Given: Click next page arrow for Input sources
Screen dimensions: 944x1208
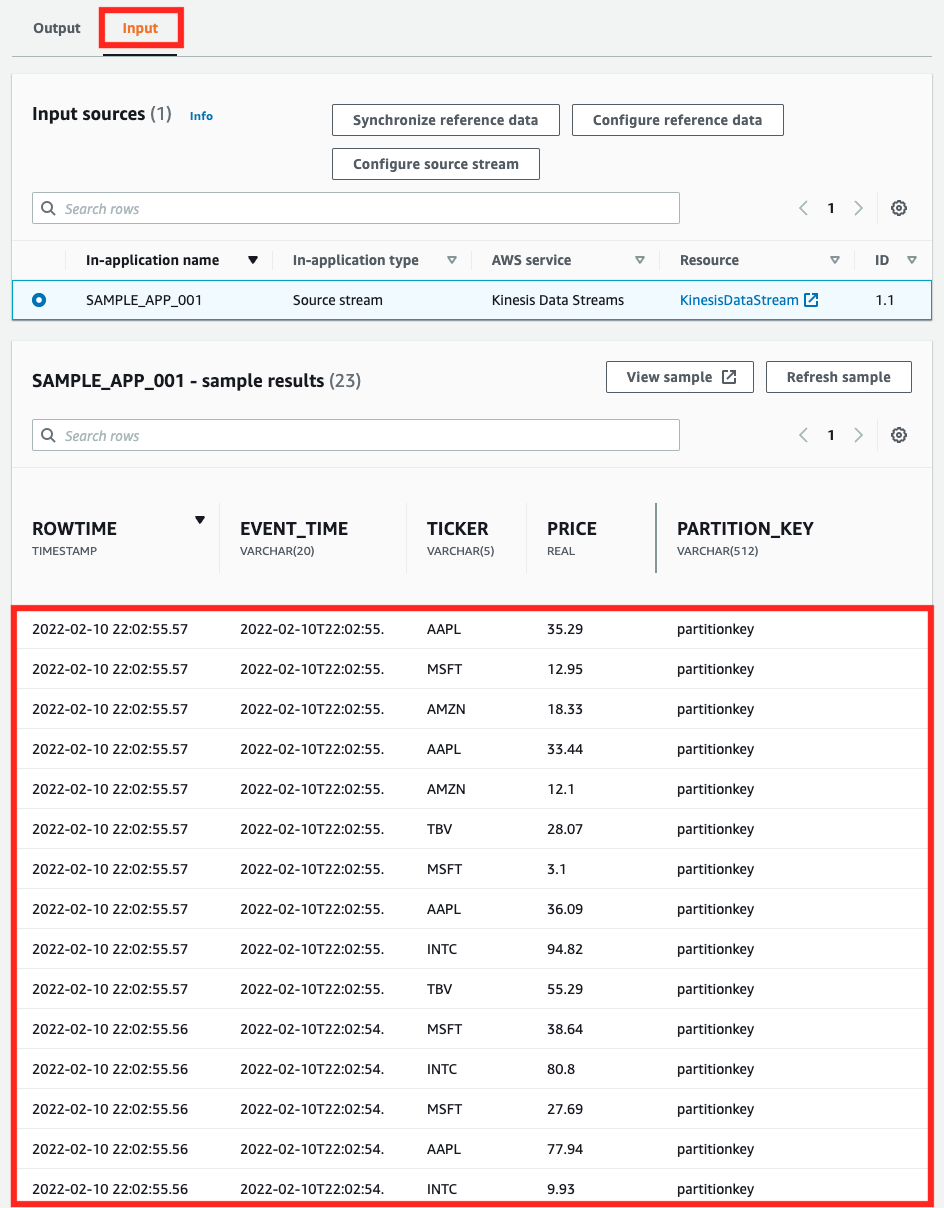Looking at the screenshot, I should click(x=858, y=207).
